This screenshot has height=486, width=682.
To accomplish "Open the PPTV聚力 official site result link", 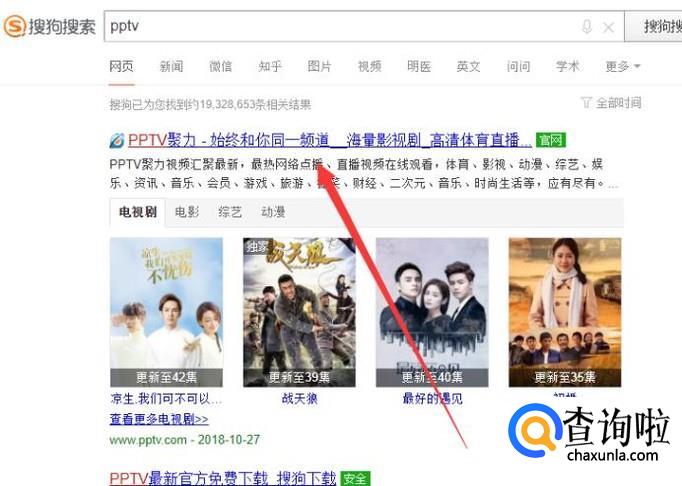I will (x=330, y=140).
